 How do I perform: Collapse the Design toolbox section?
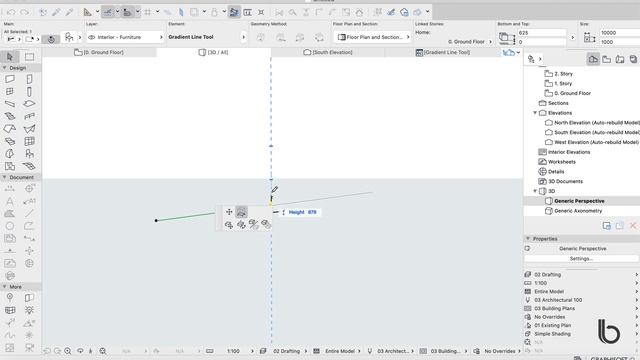click(x=5, y=68)
